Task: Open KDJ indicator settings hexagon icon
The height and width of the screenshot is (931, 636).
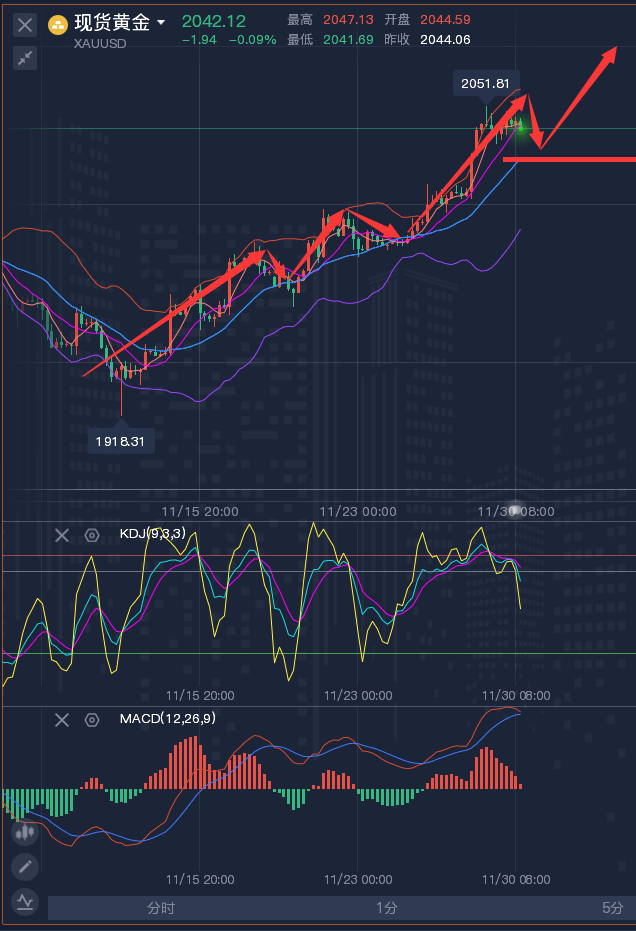Action: pos(92,535)
